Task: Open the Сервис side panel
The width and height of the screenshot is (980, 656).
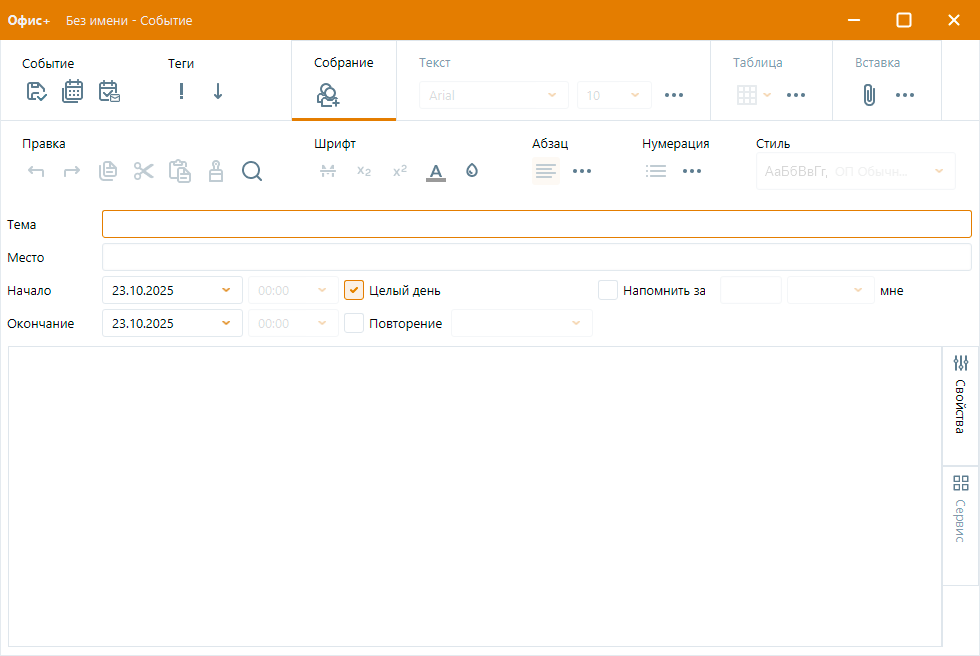Action: tap(959, 505)
